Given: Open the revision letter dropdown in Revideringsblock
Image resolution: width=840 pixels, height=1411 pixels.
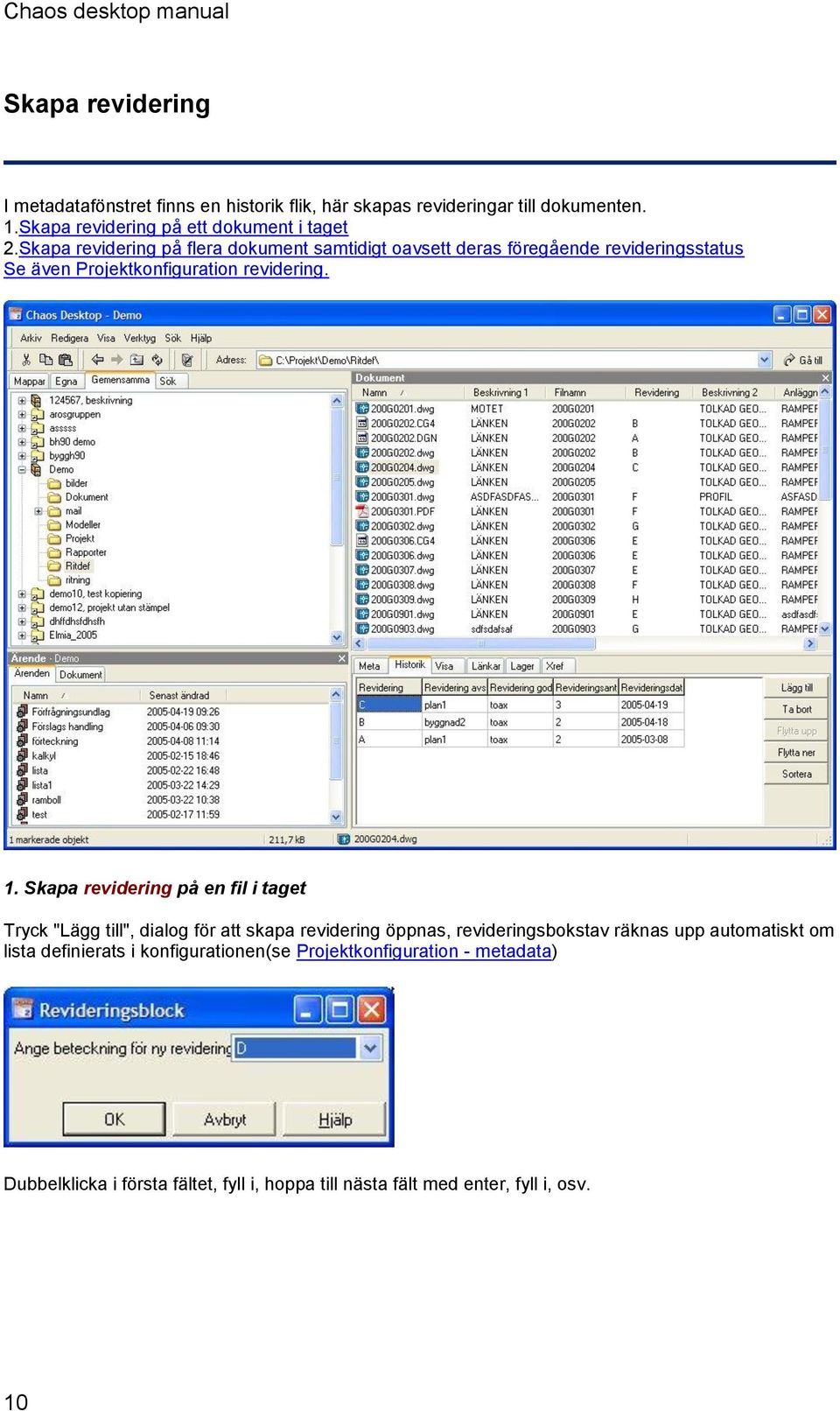Looking at the screenshot, I should point(370,1048).
